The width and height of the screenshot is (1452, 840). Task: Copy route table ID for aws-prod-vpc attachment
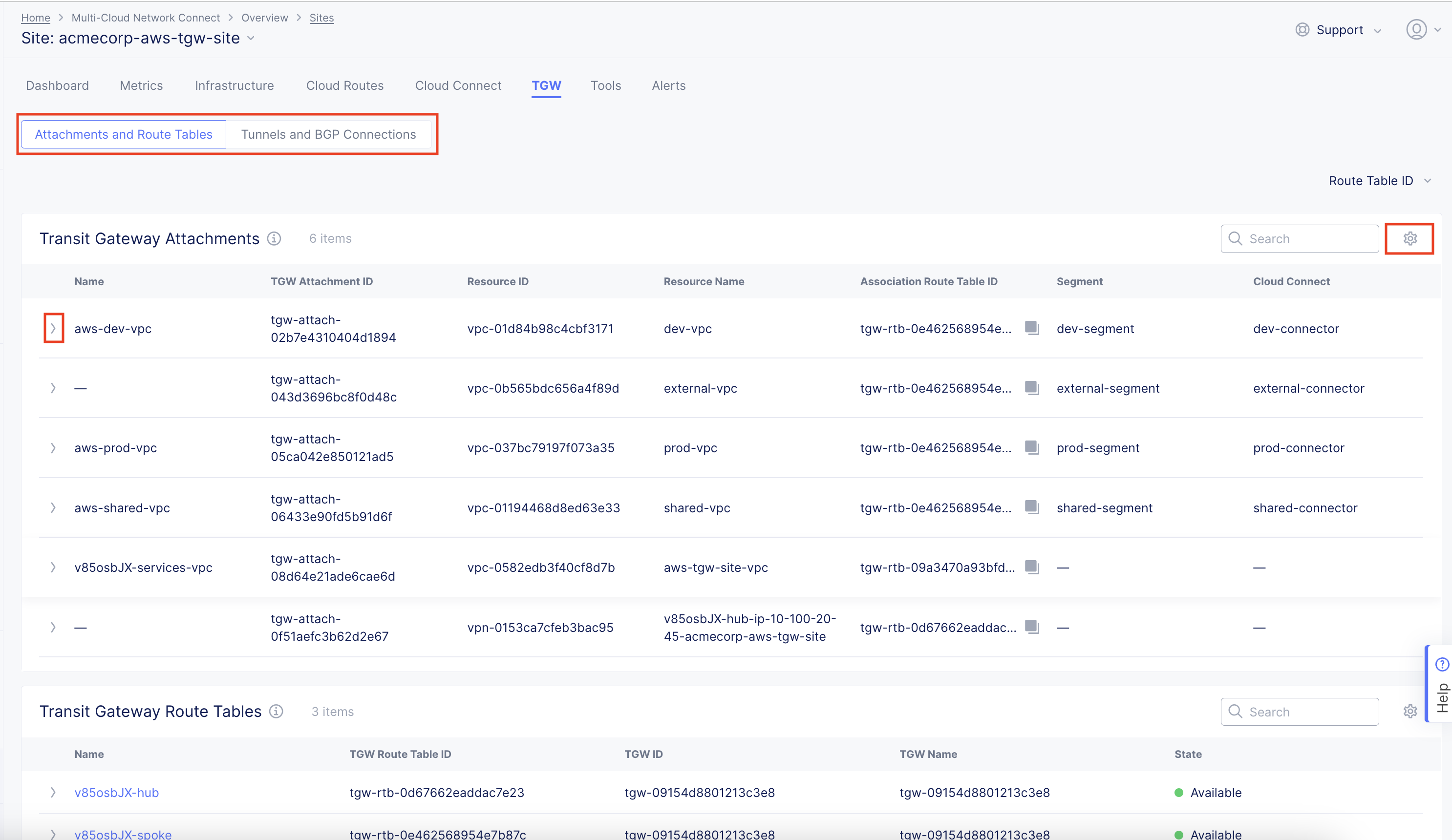coord(1031,447)
